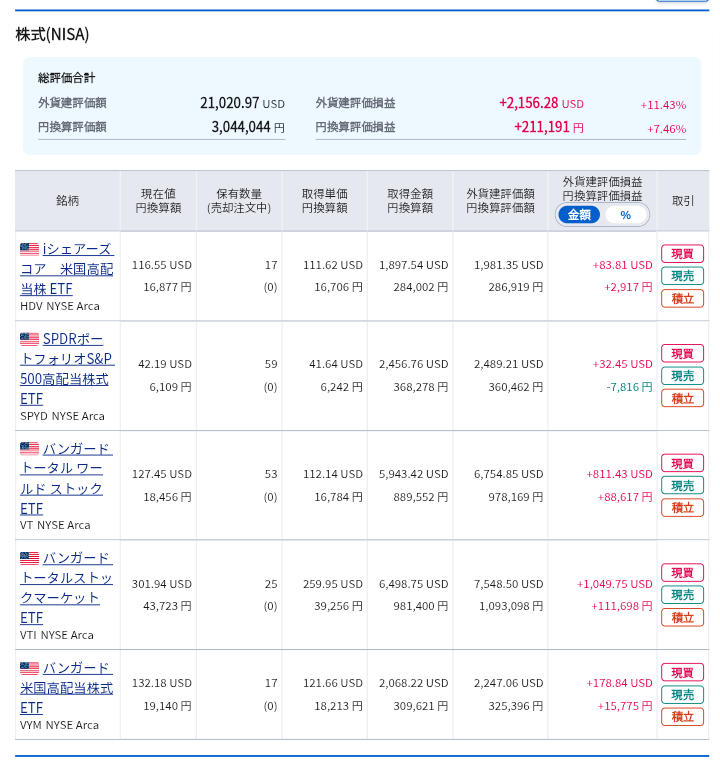Click 現買 button for VTI
Viewport: 720px width, 763px height.
click(682, 573)
